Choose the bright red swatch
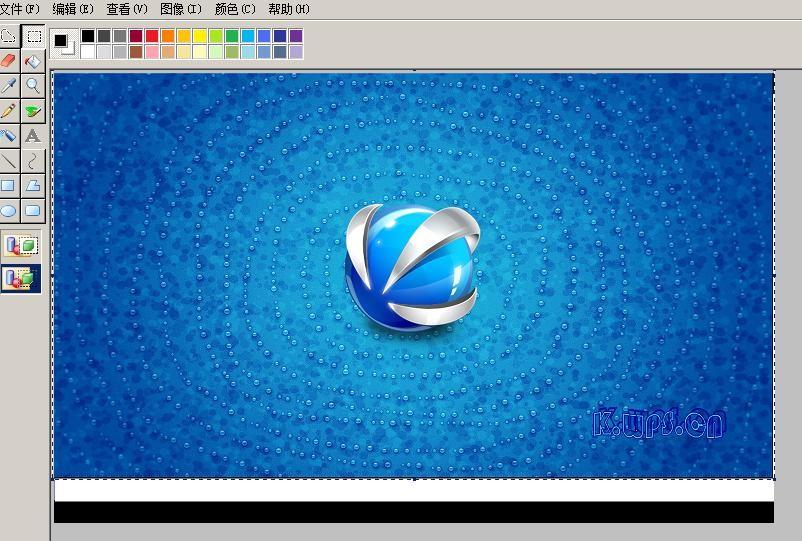Screen dimensions: 802x541 (152, 36)
